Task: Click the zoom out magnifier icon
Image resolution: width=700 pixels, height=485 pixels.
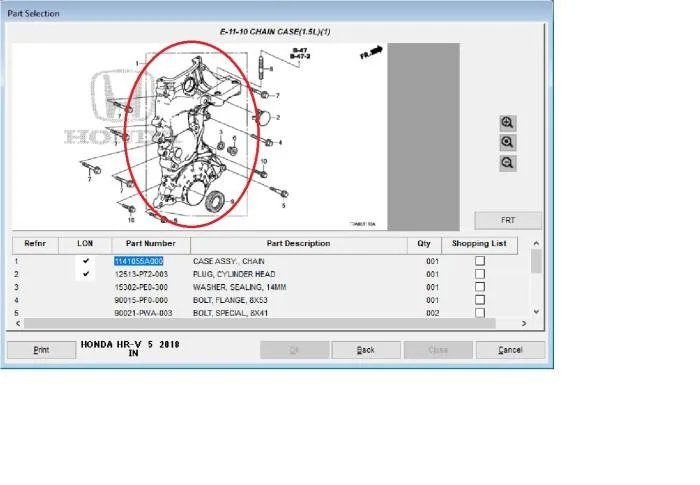Action: [x=508, y=163]
